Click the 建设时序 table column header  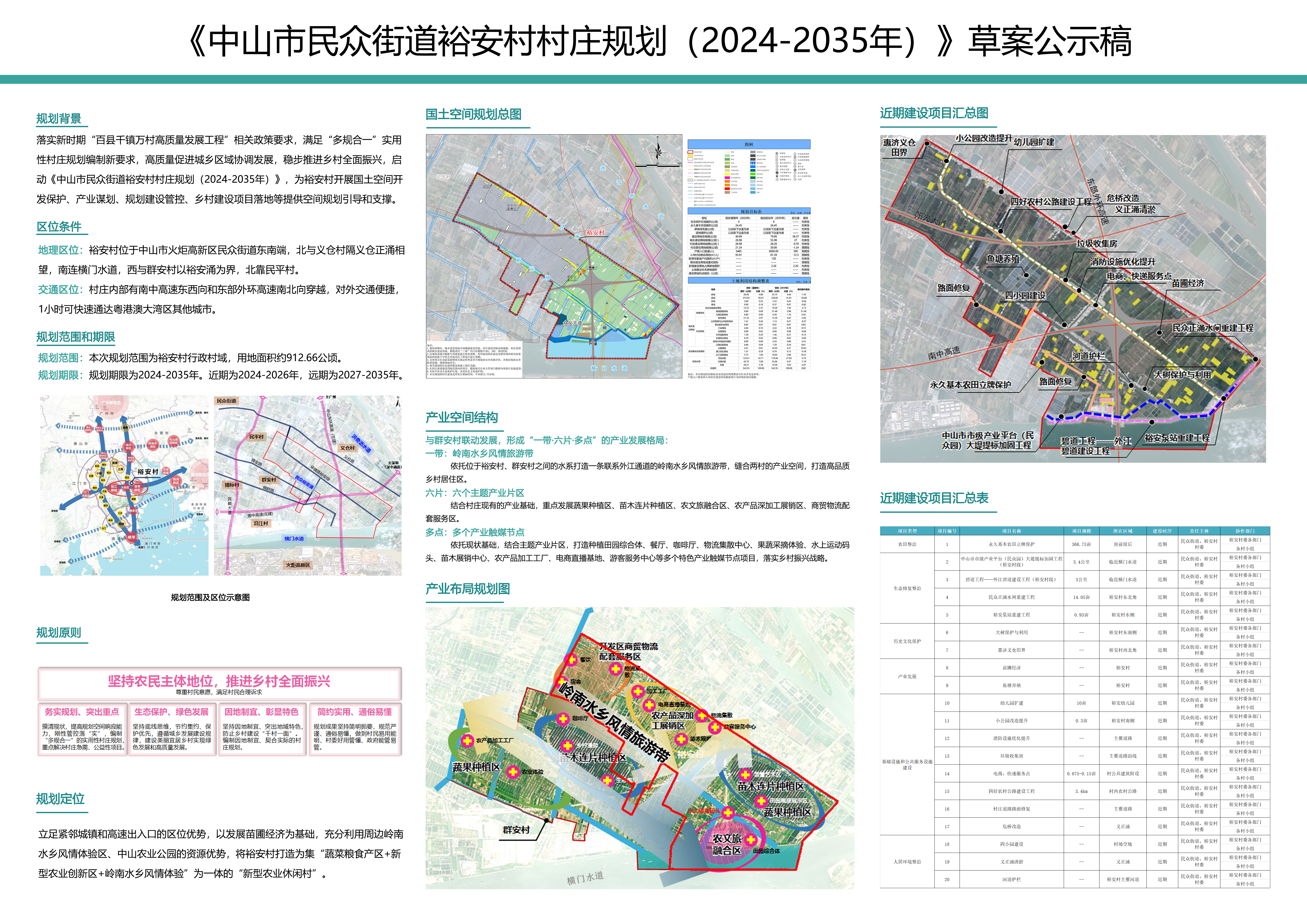[1162, 531]
